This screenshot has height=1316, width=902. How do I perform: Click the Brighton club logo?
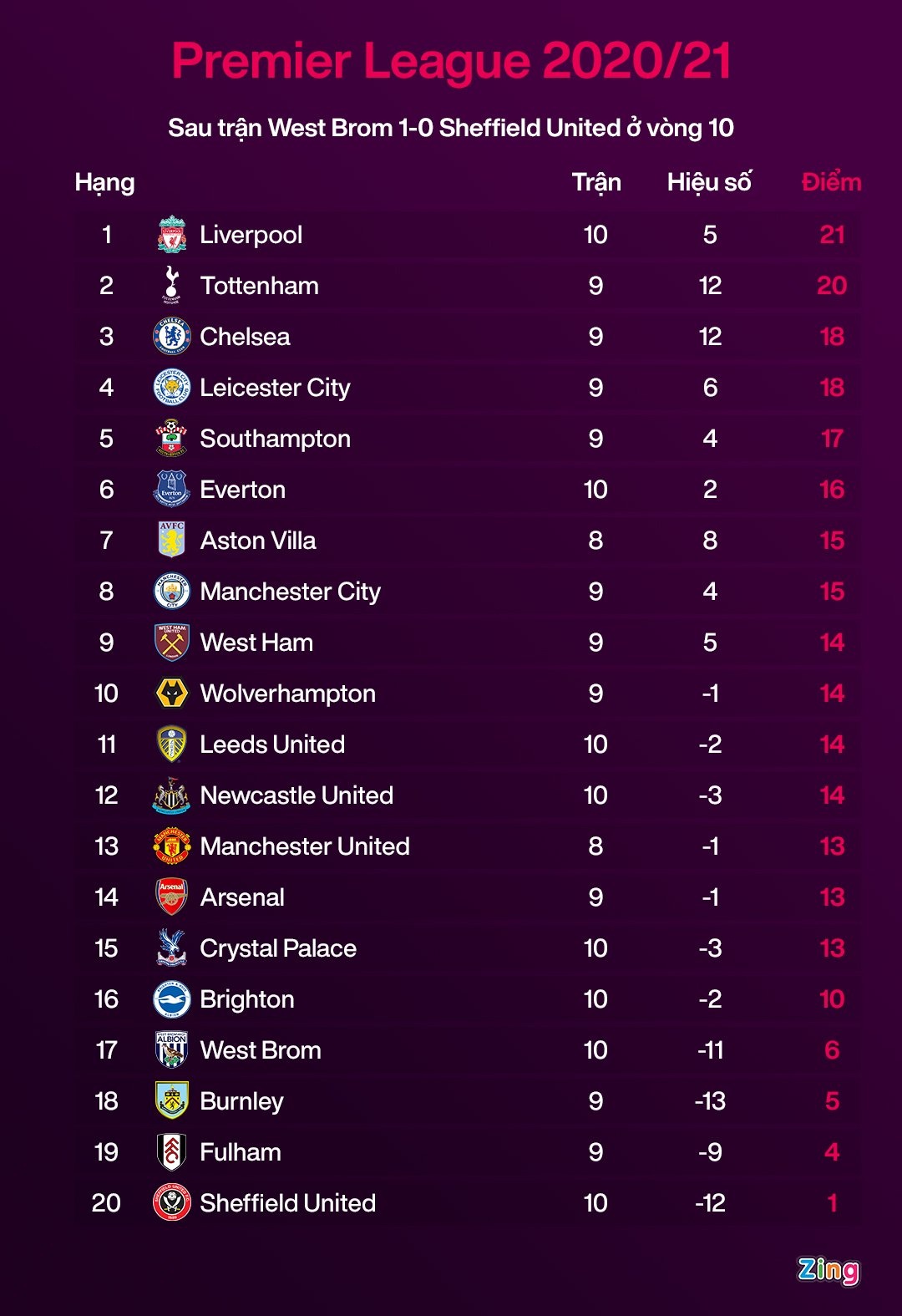[x=172, y=999]
